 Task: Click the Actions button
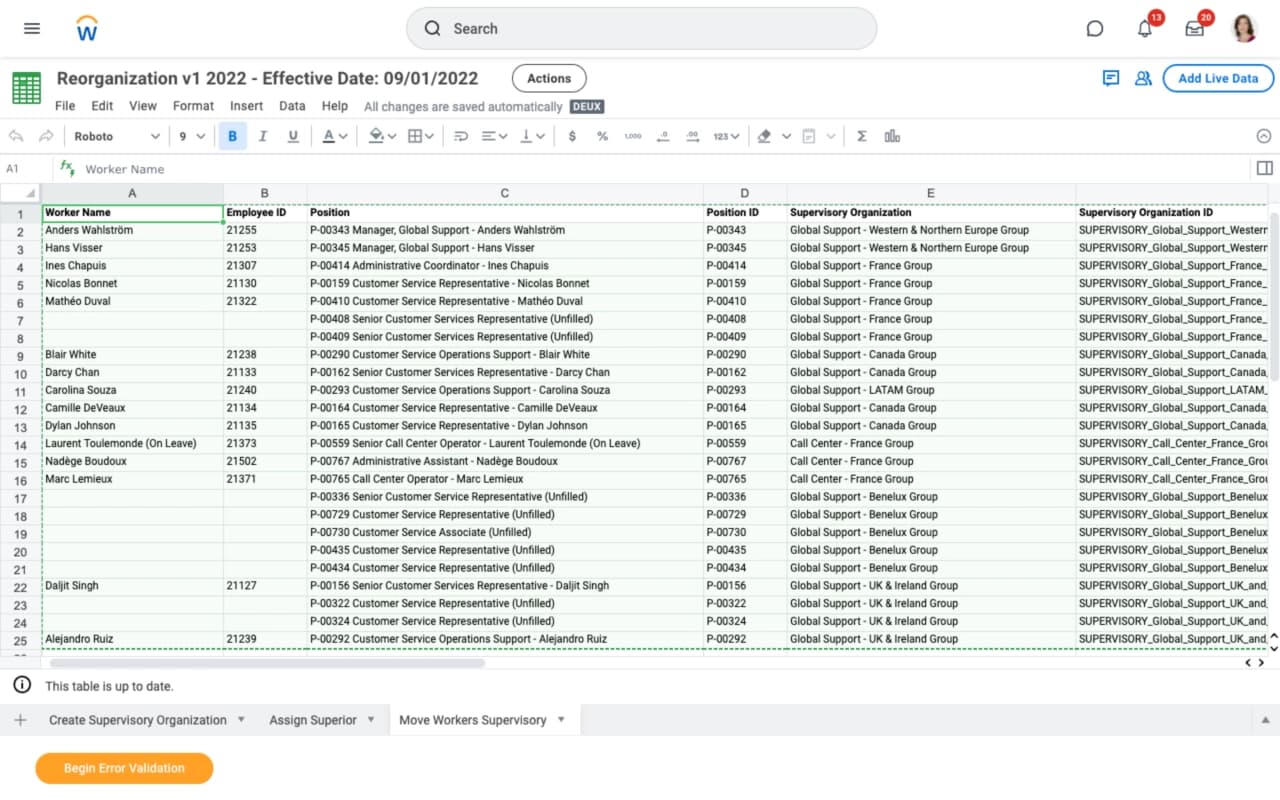point(549,78)
